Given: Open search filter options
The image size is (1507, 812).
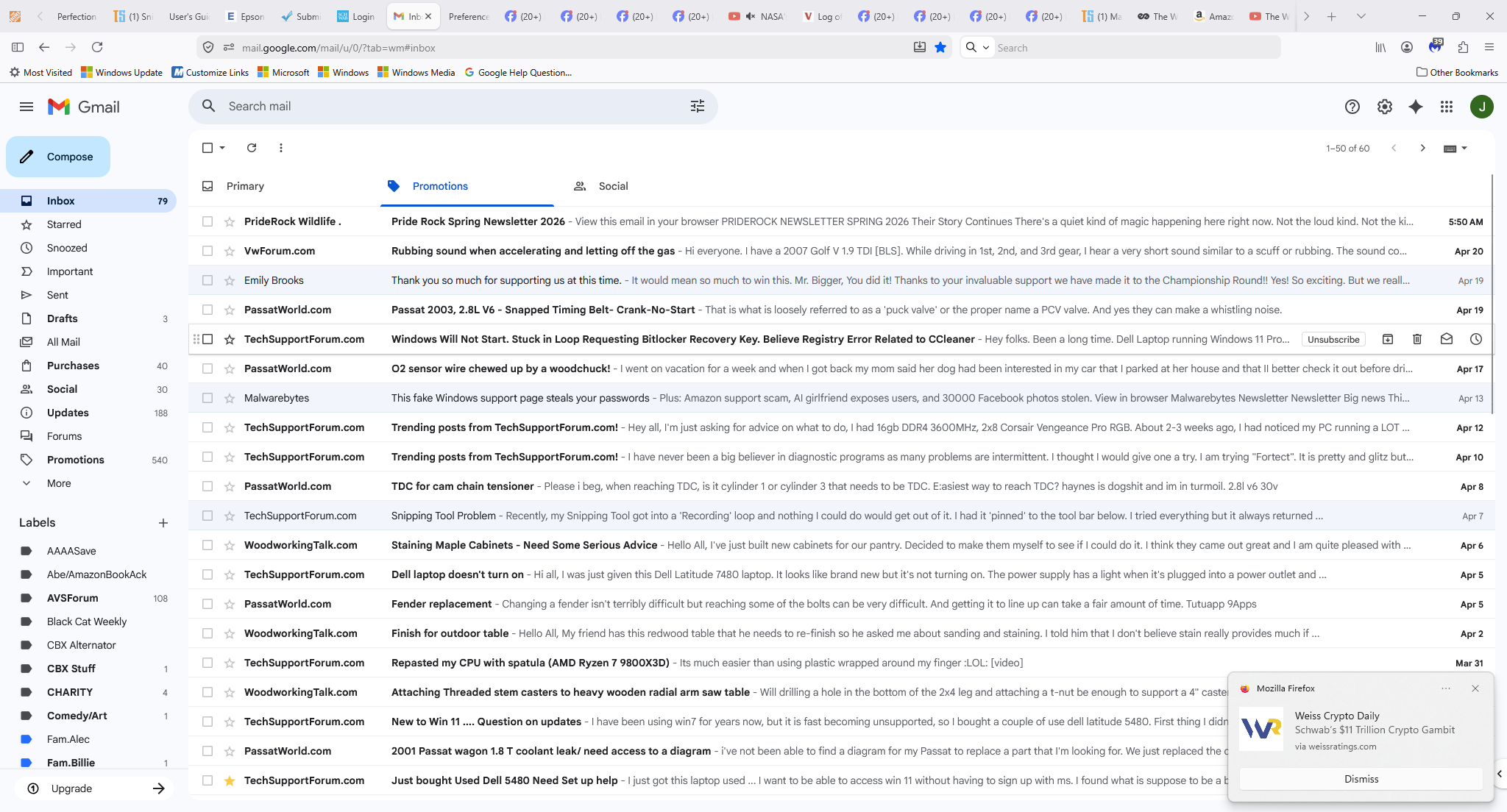Looking at the screenshot, I should 697,107.
